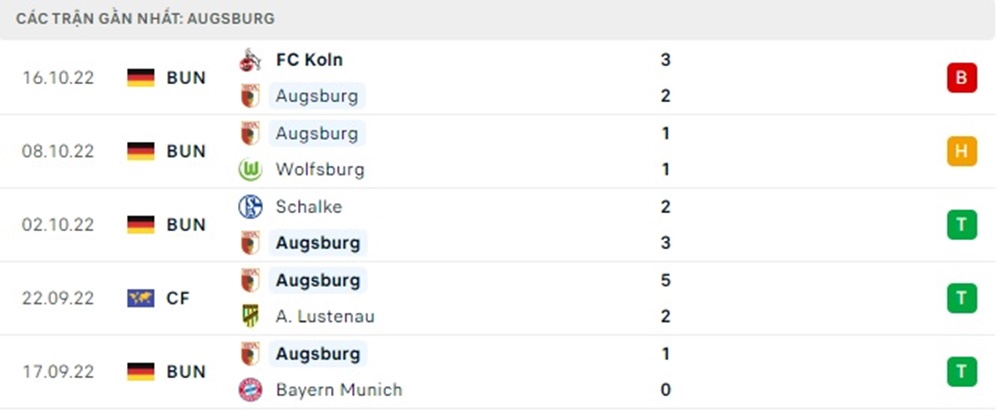Select the Wolfsburg team name

click(320, 170)
